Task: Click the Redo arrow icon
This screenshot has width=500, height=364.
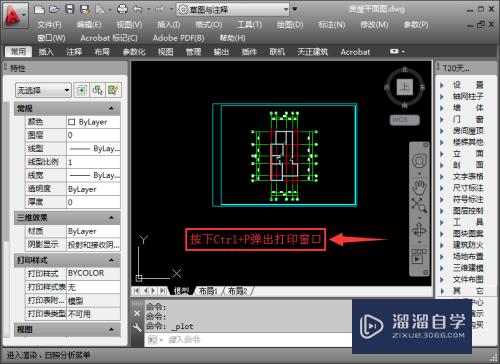Action: [160, 9]
